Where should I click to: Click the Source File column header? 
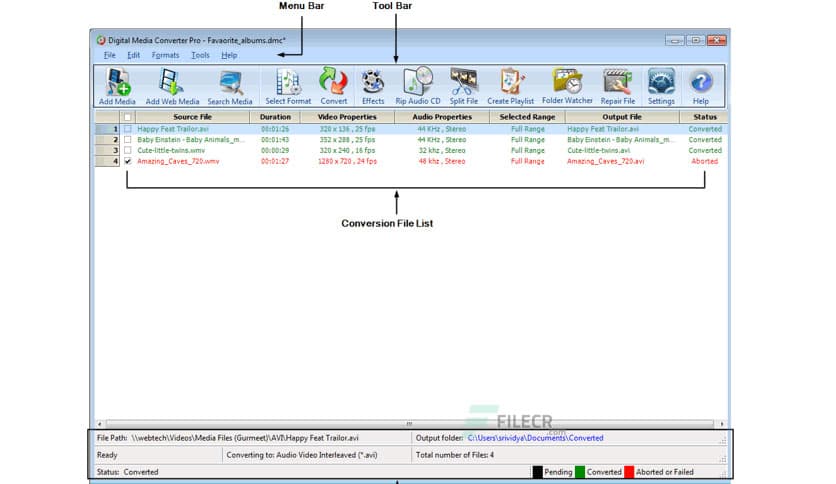[x=192, y=117]
